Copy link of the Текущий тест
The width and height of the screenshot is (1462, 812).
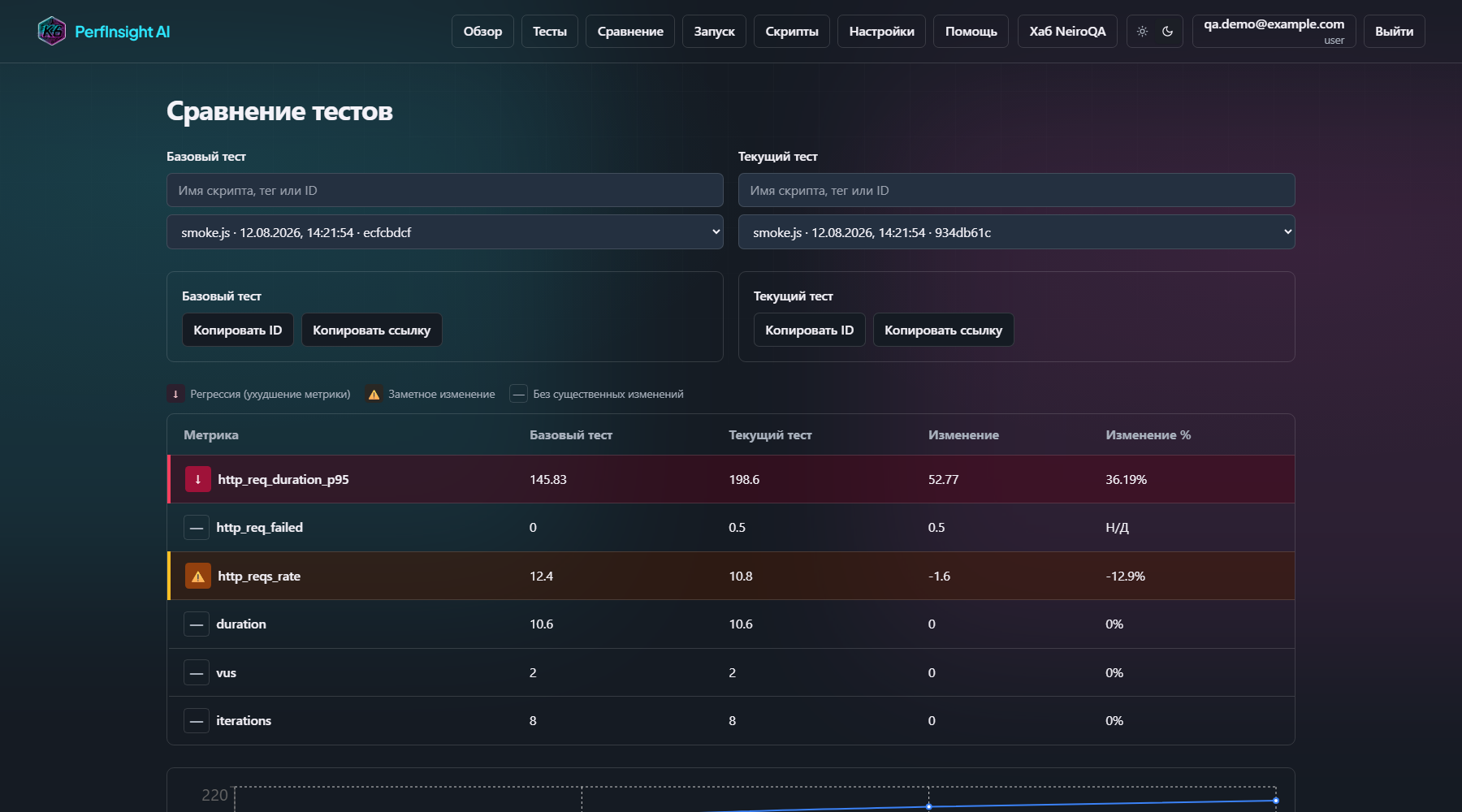click(x=944, y=330)
